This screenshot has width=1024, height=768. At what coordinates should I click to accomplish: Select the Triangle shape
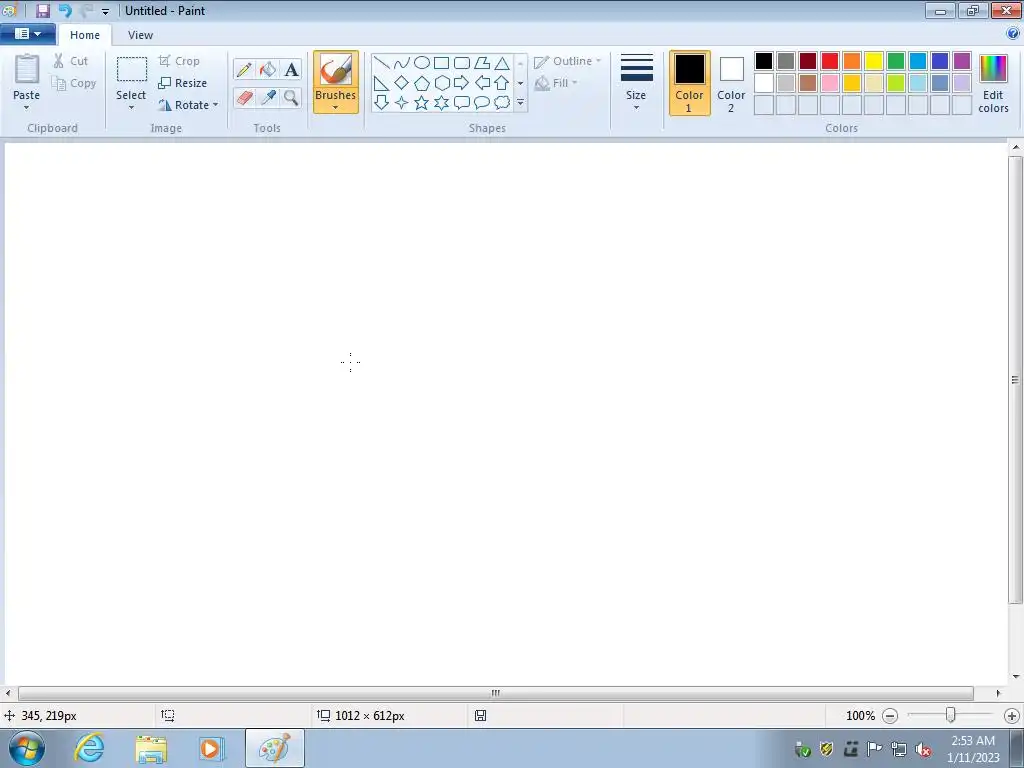[502, 63]
